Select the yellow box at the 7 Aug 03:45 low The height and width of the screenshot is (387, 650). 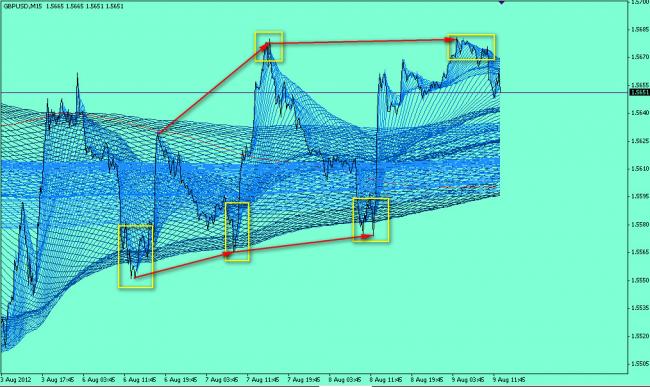[x=237, y=232]
